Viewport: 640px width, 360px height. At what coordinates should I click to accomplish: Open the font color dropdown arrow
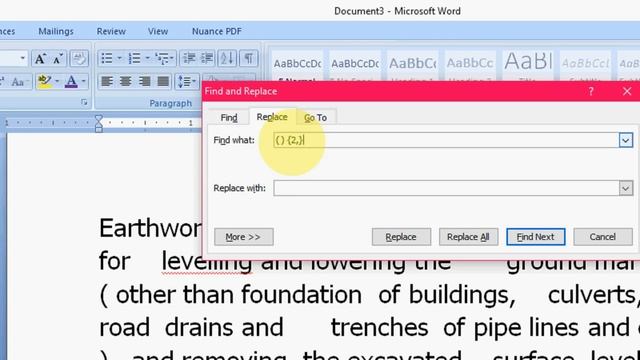pos(83,81)
